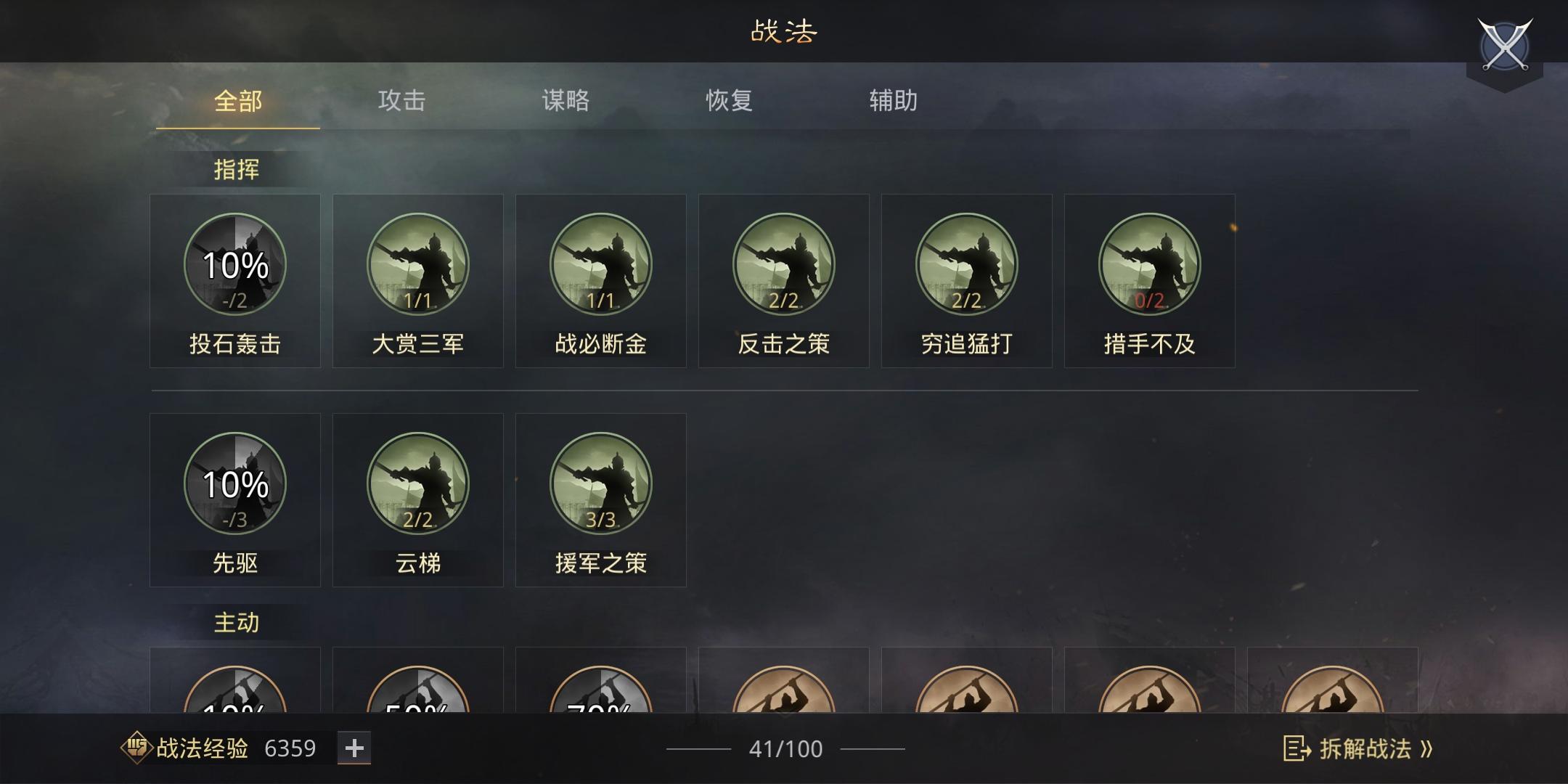This screenshot has height=784, width=1568.
Task: Click the 战法经验 fist icon
Action: tap(136, 748)
